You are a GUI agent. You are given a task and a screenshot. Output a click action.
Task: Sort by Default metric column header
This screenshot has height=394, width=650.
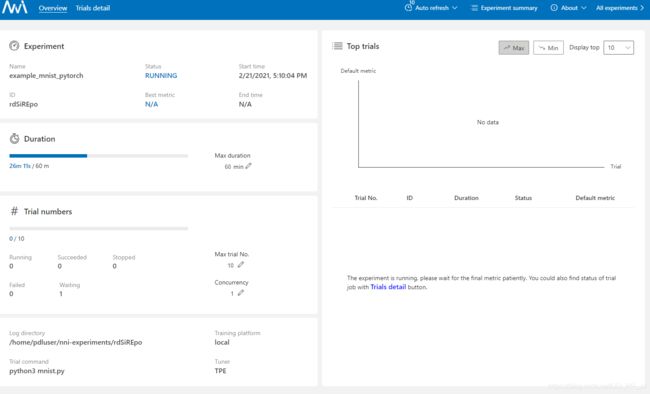click(595, 198)
